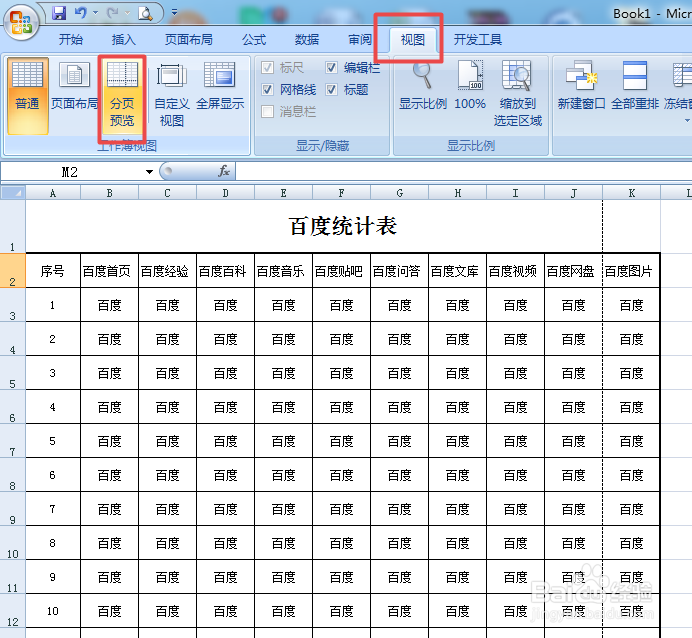Click the 百度贴吧 header cell

coord(342,270)
